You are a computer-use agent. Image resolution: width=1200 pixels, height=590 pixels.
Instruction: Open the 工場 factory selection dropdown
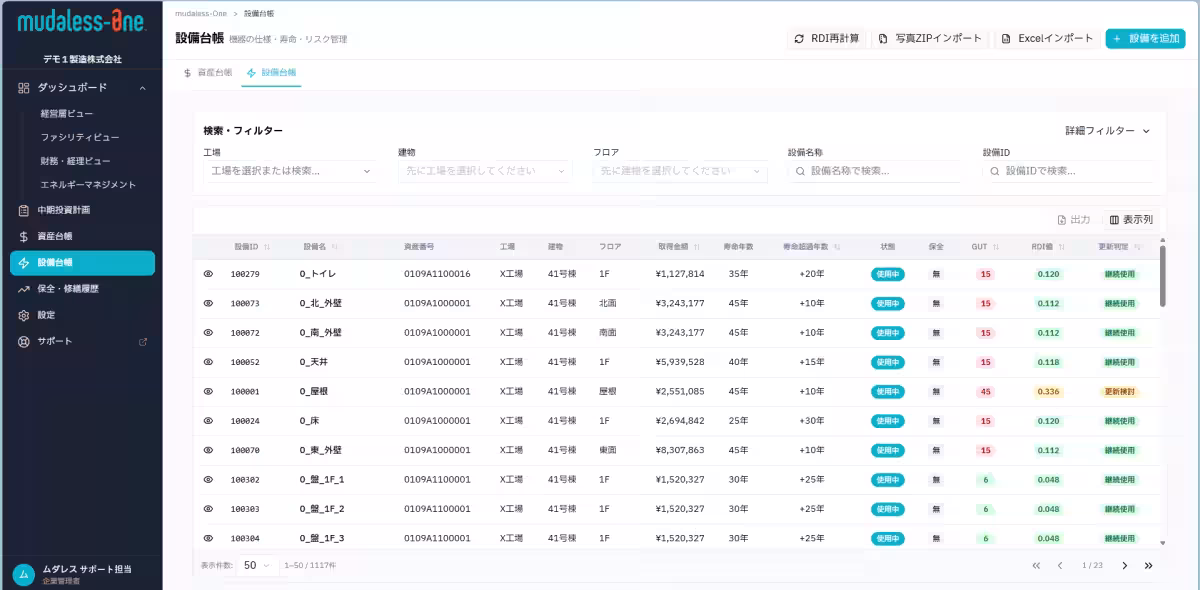pos(290,171)
